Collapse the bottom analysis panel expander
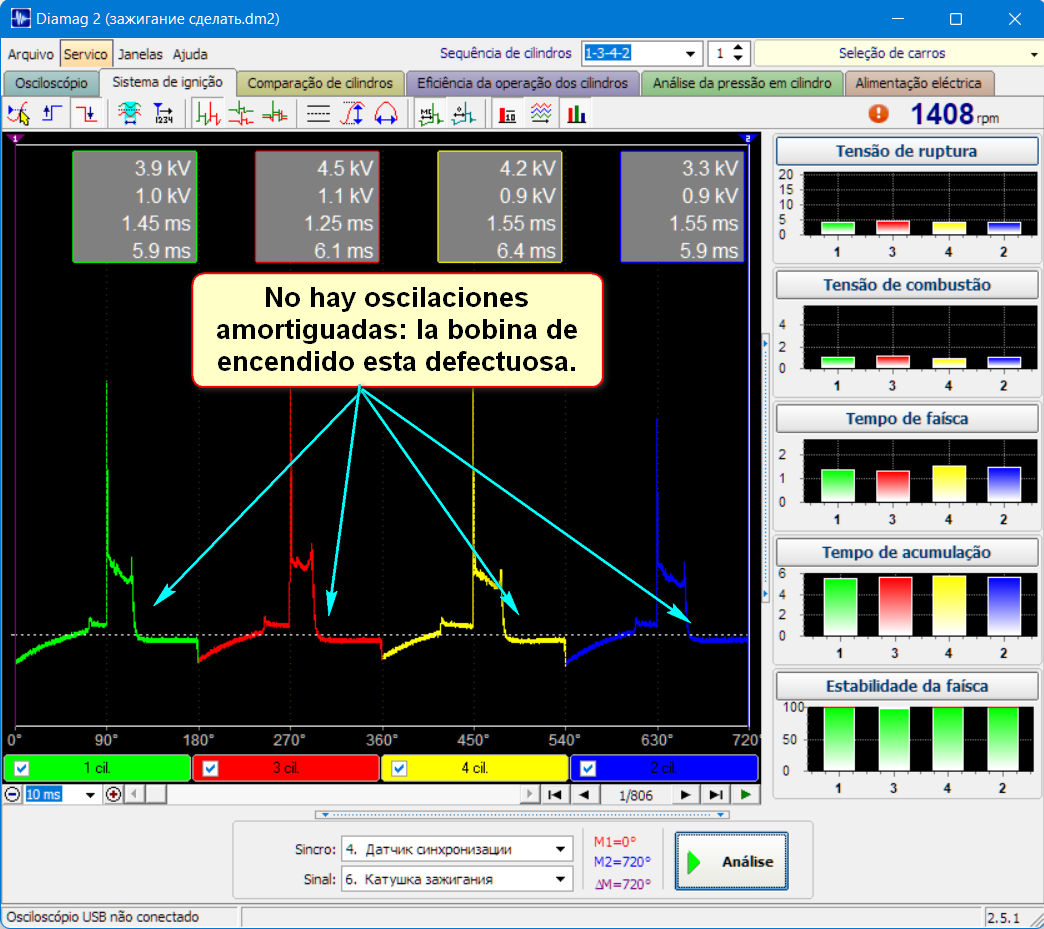 click(x=522, y=814)
